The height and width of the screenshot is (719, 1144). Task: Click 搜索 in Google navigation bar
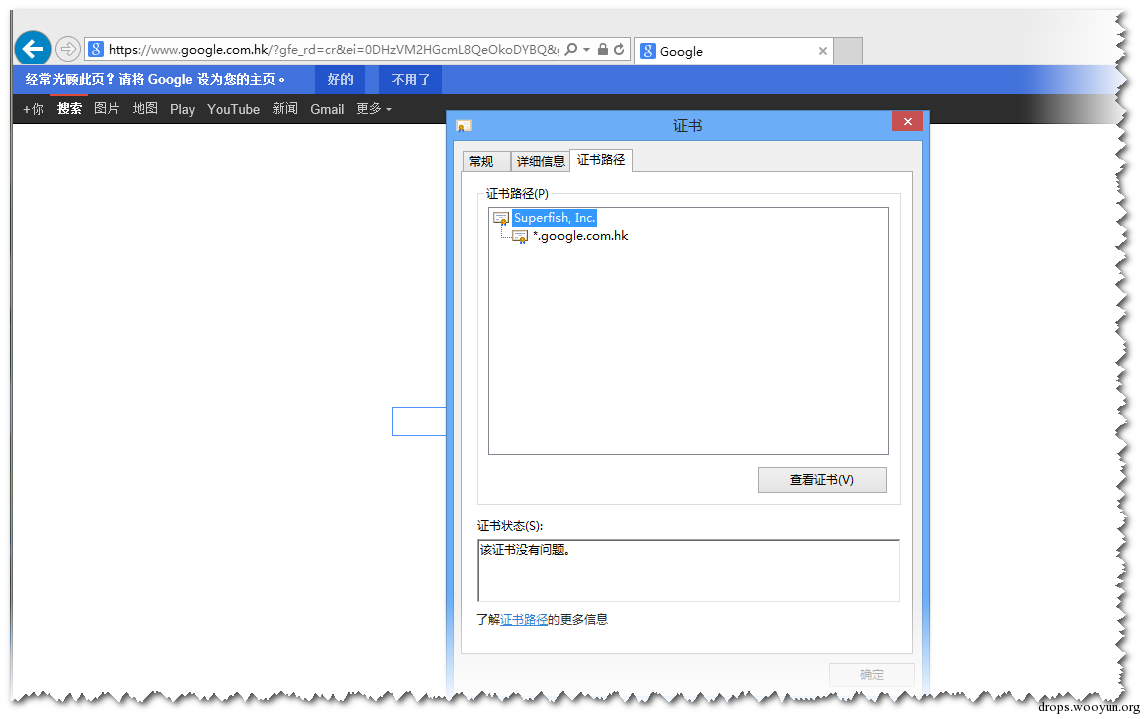[69, 109]
